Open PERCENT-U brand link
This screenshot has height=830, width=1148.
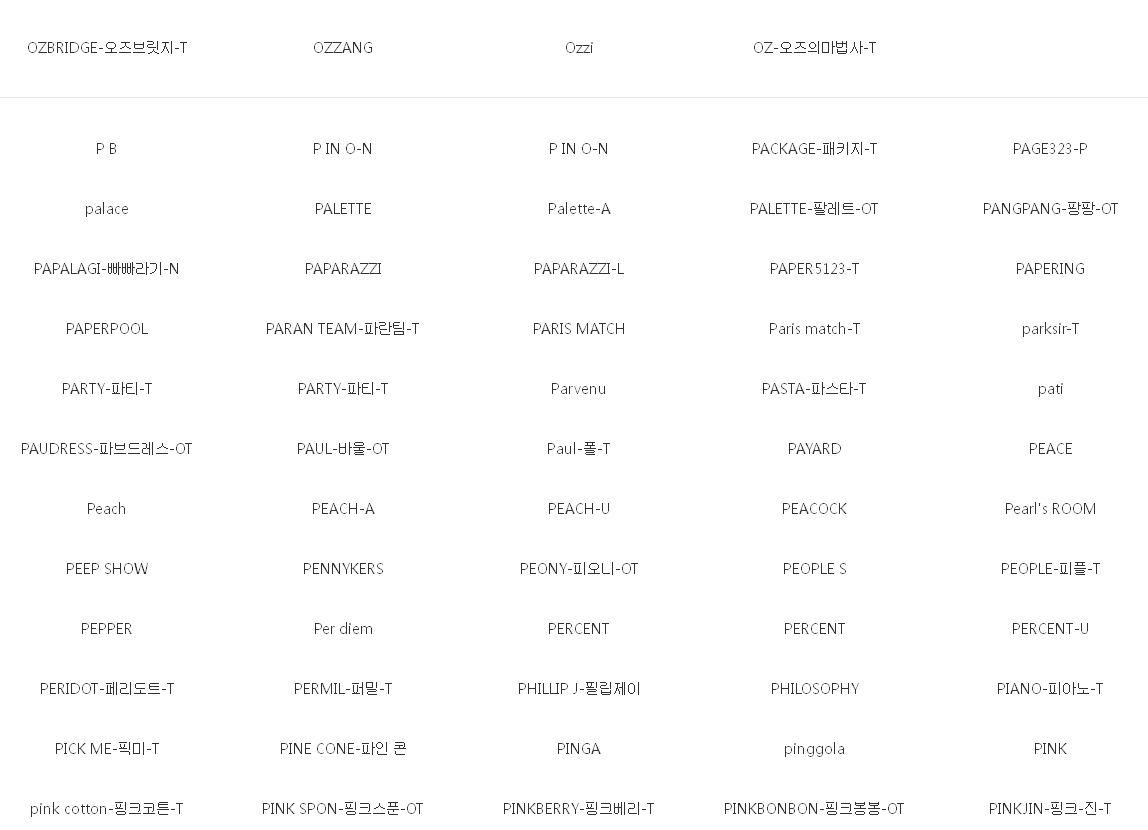click(1050, 629)
